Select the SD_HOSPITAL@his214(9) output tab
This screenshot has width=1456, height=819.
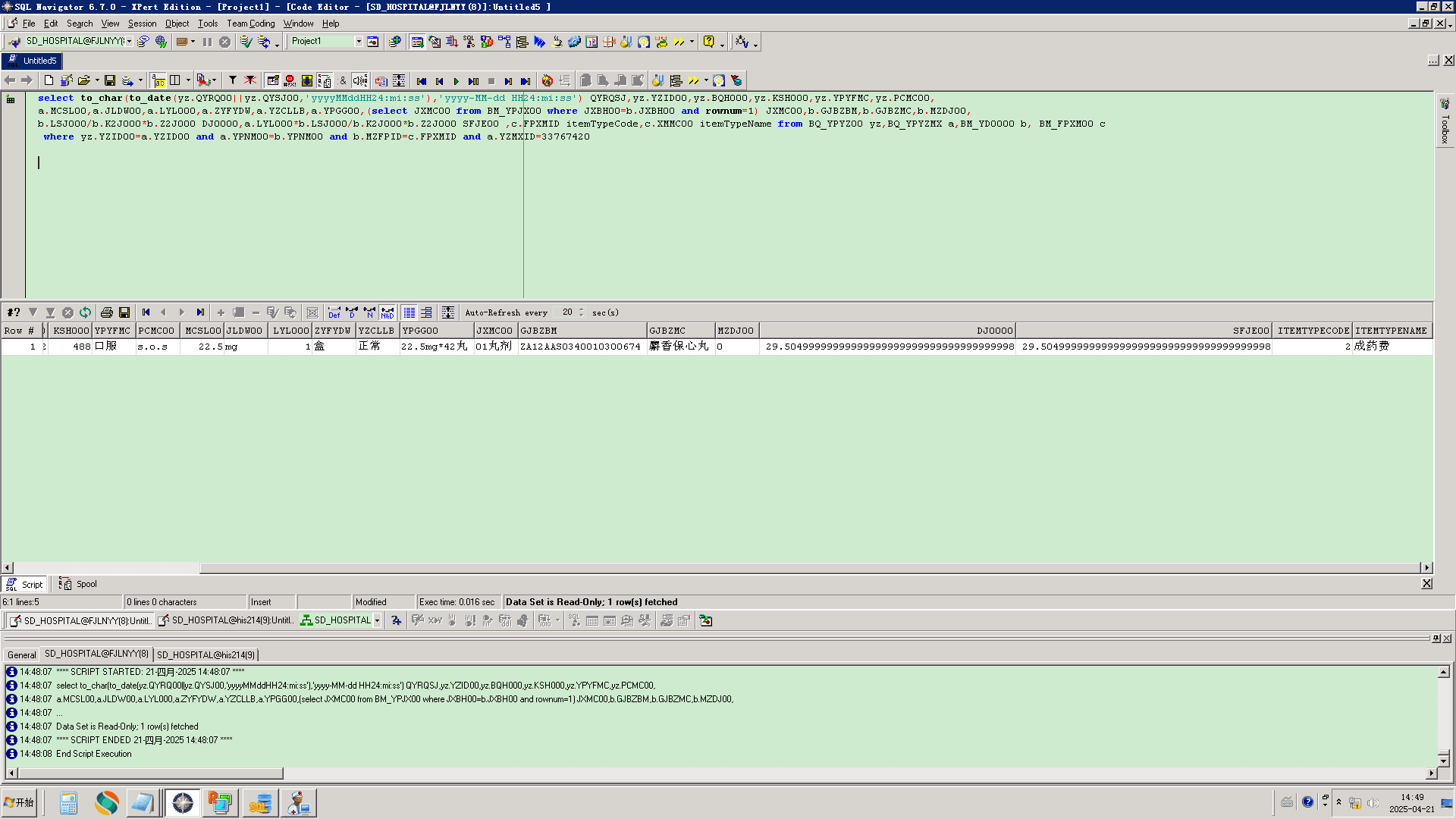point(206,654)
